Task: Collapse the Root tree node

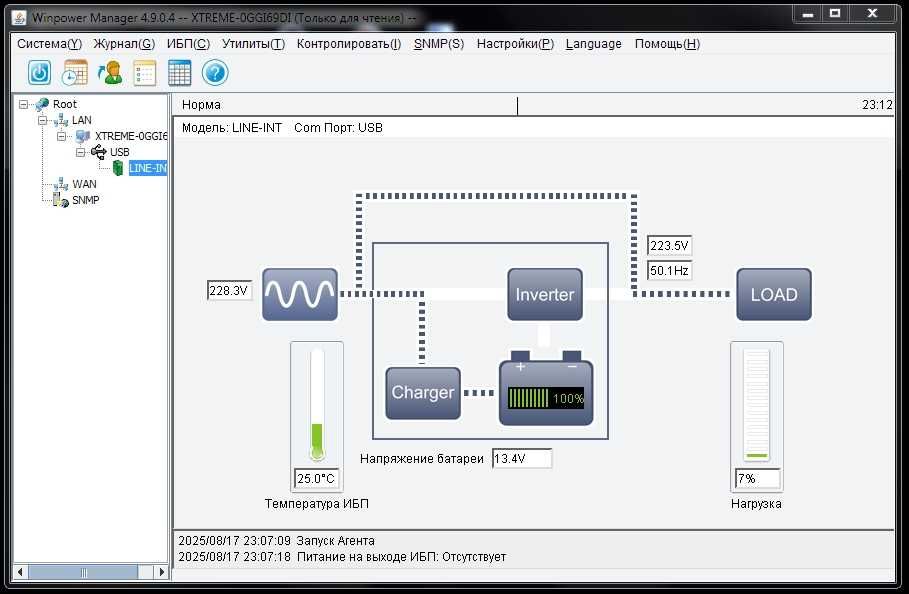Action: tap(23, 104)
